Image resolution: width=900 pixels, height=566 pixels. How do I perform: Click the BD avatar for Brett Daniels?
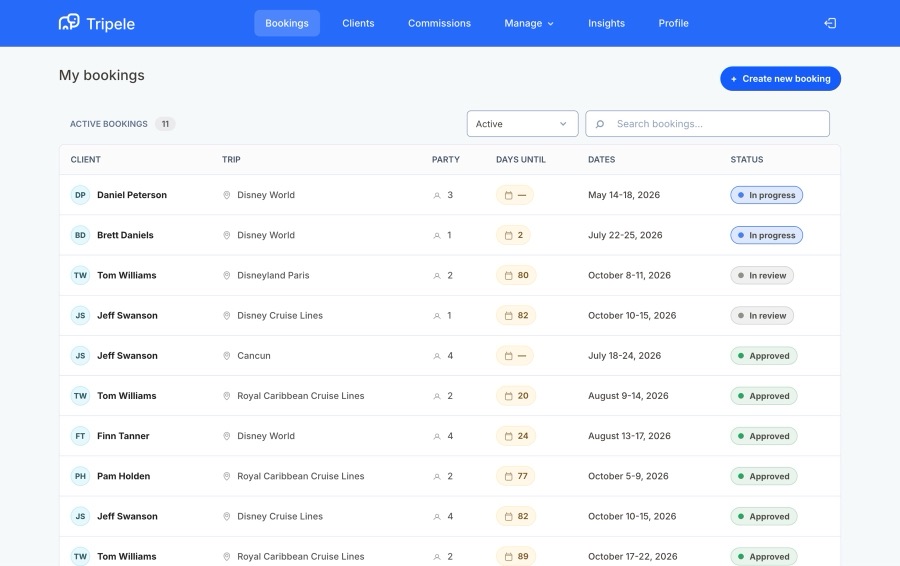(80, 235)
